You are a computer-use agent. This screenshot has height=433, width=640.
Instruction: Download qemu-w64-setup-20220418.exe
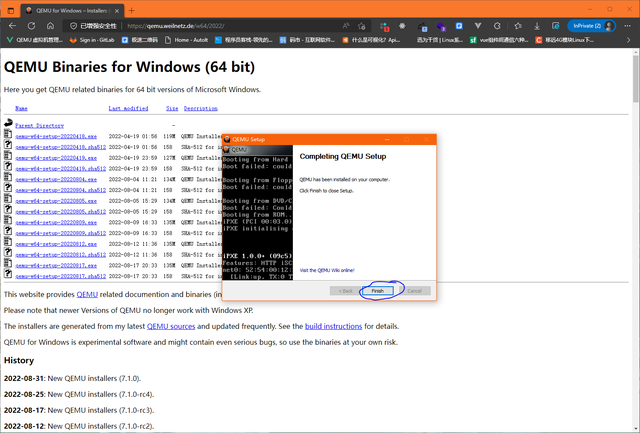pyautogui.click(x=56, y=136)
